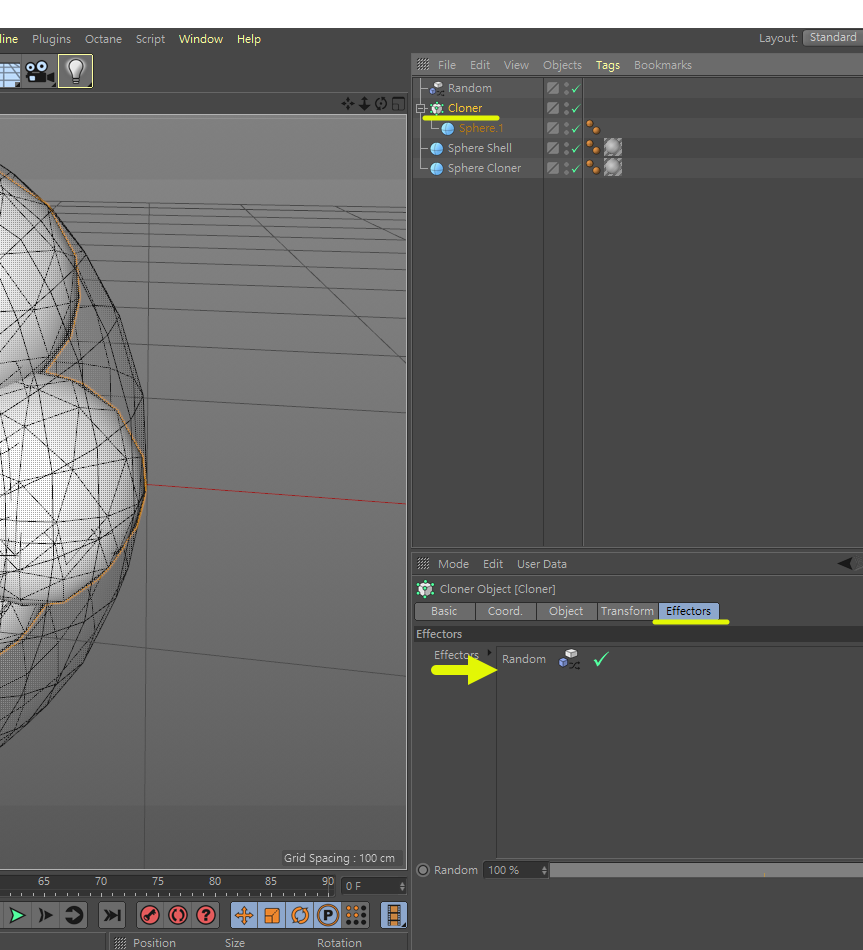Image resolution: width=863 pixels, height=950 pixels.
Task: Click the Sphere Cloner object icon
Action: [x=436, y=168]
